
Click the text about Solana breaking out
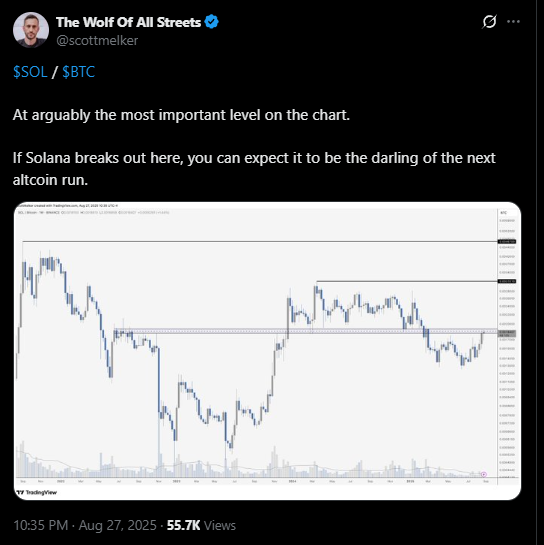tap(254, 169)
